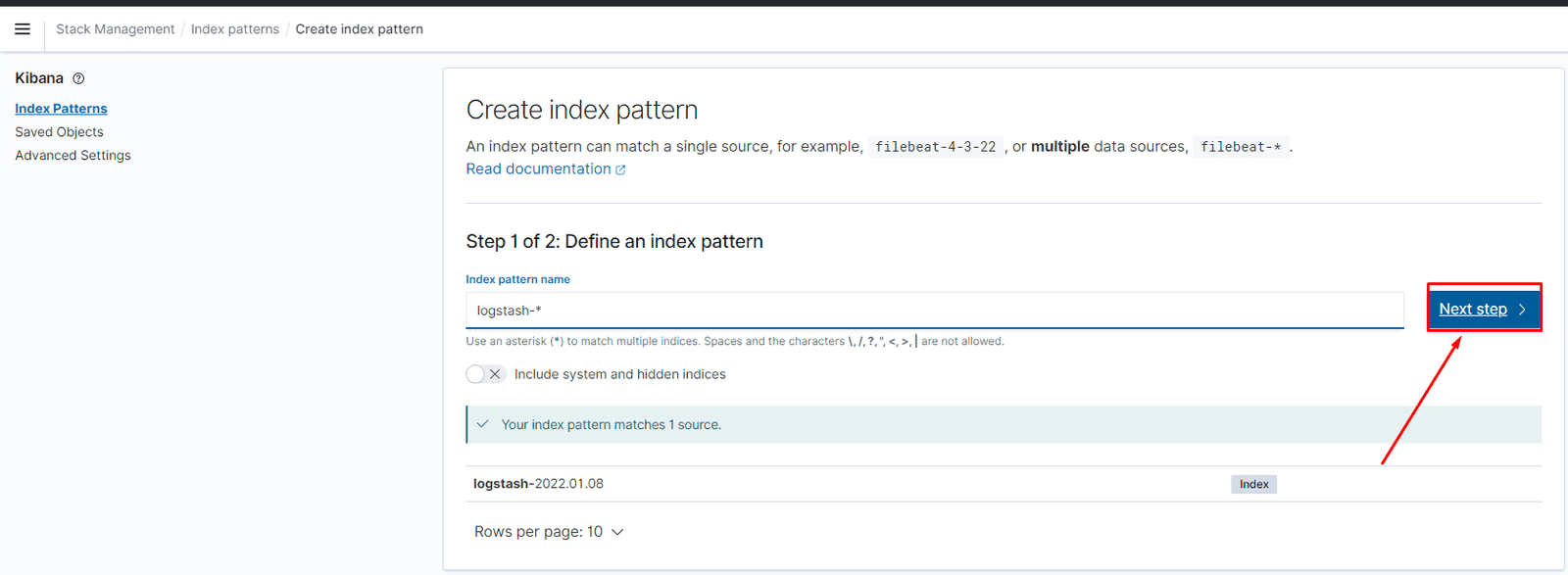Click the filebeat-* example code text

click(1241, 147)
